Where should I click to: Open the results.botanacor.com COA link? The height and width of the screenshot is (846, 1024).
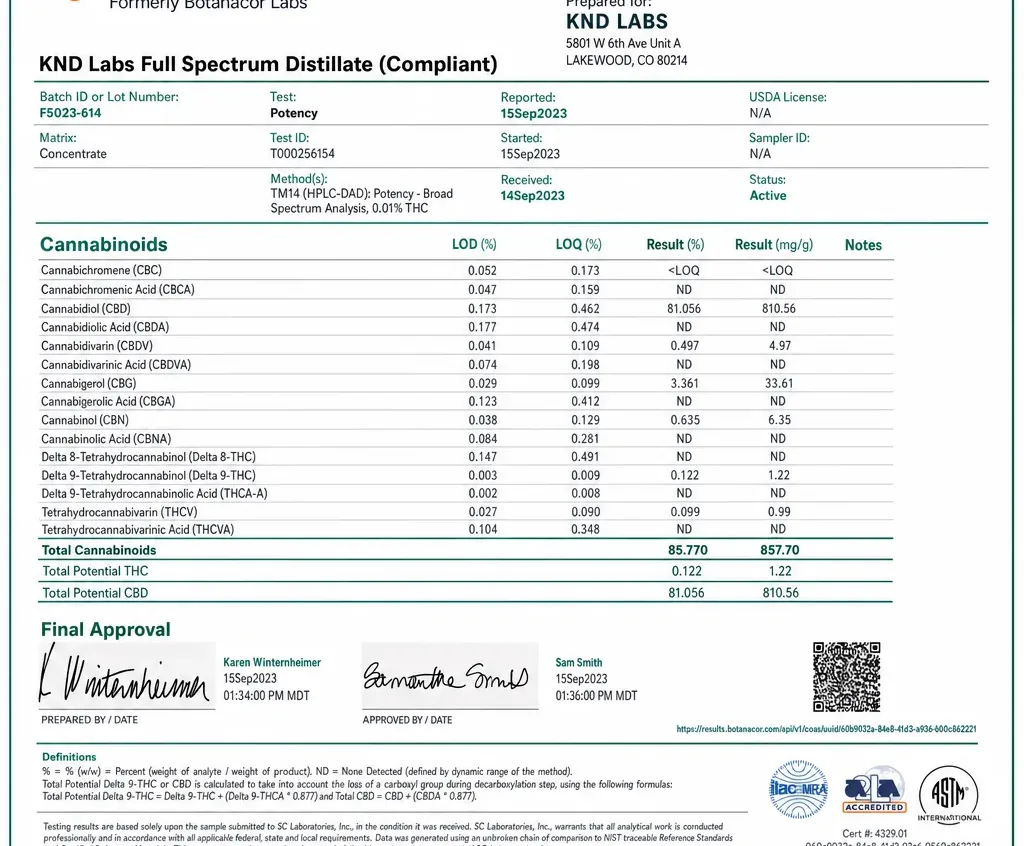pos(826,729)
